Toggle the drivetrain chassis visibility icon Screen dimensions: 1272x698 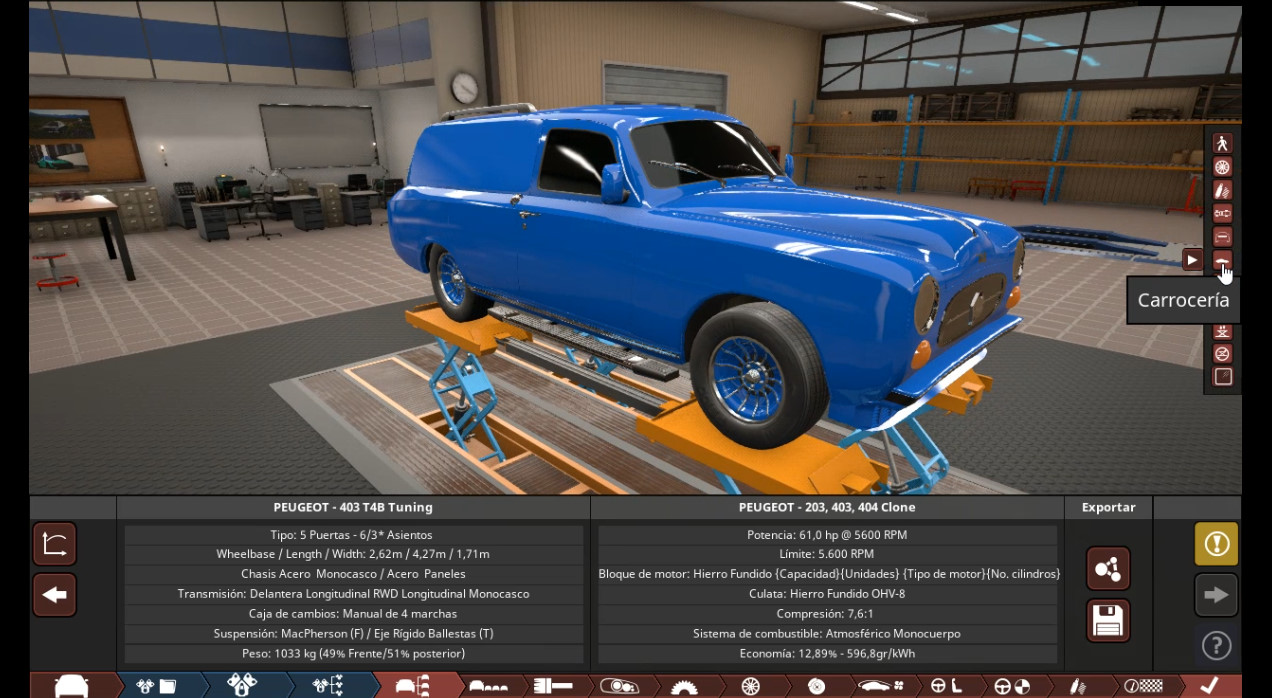[x=1222, y=213]
